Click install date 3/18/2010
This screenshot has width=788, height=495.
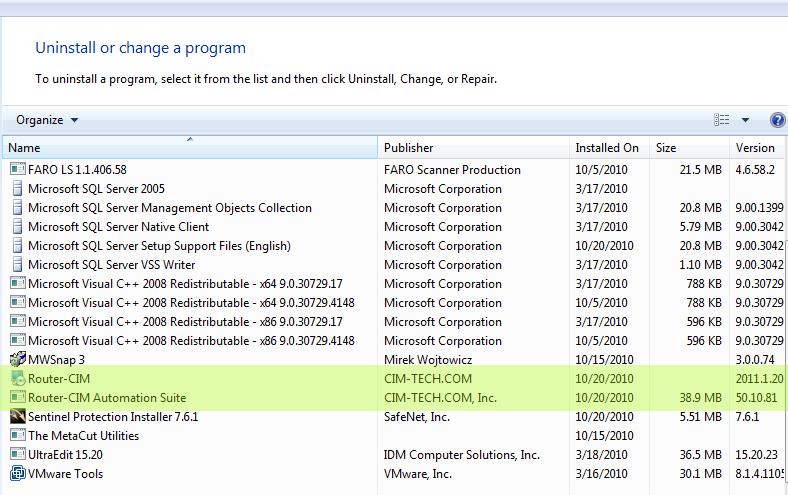pos(602,455)
